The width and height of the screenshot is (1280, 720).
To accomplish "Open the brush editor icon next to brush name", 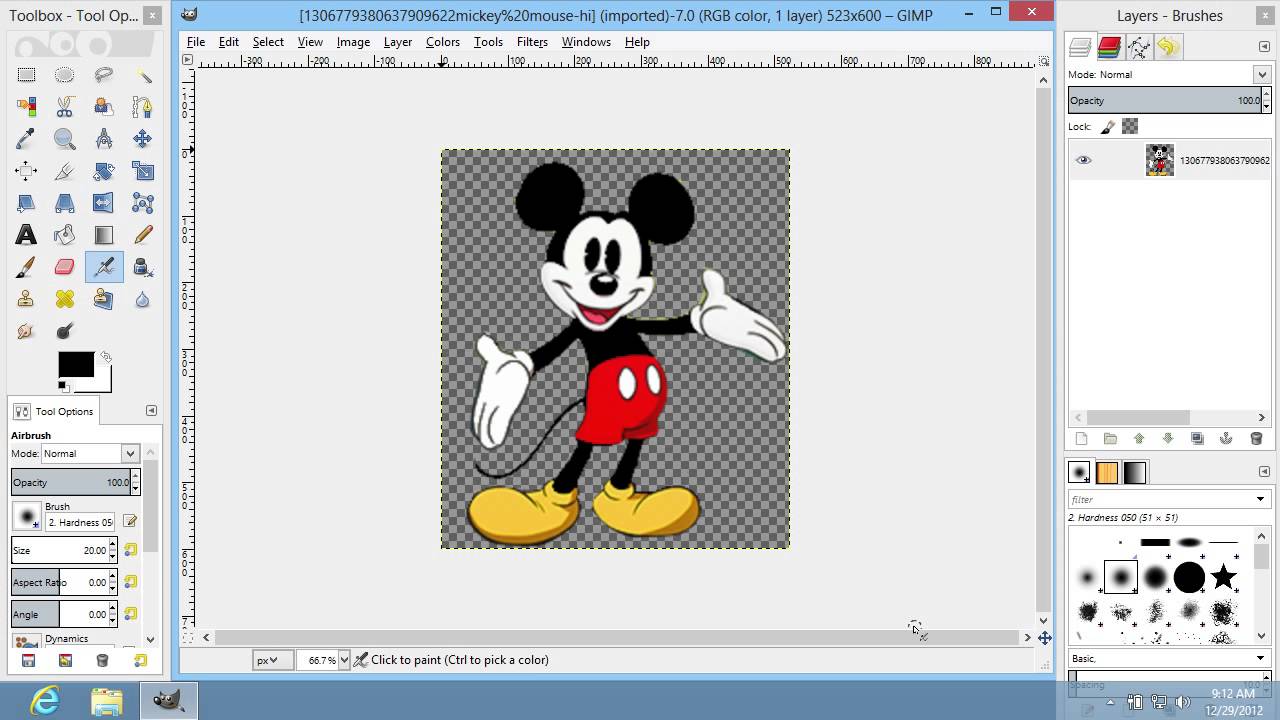I will 130,521.
